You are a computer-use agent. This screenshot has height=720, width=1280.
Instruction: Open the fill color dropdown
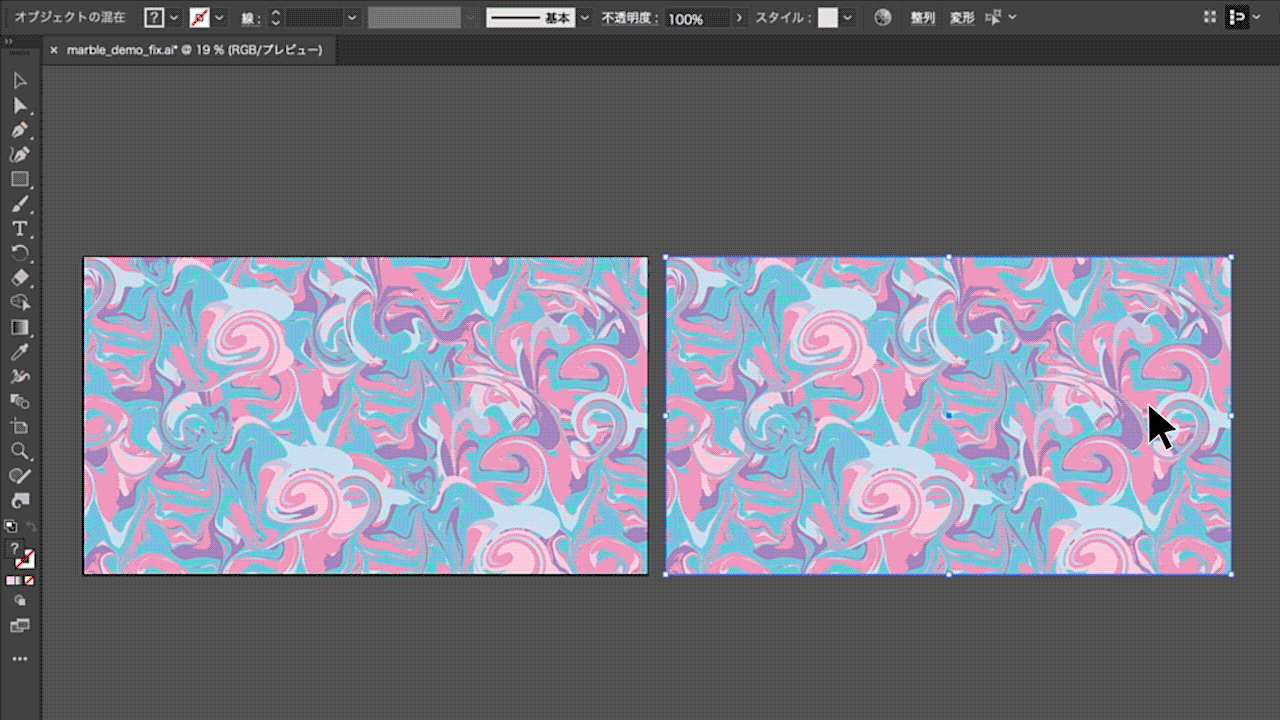click(174, 18)
